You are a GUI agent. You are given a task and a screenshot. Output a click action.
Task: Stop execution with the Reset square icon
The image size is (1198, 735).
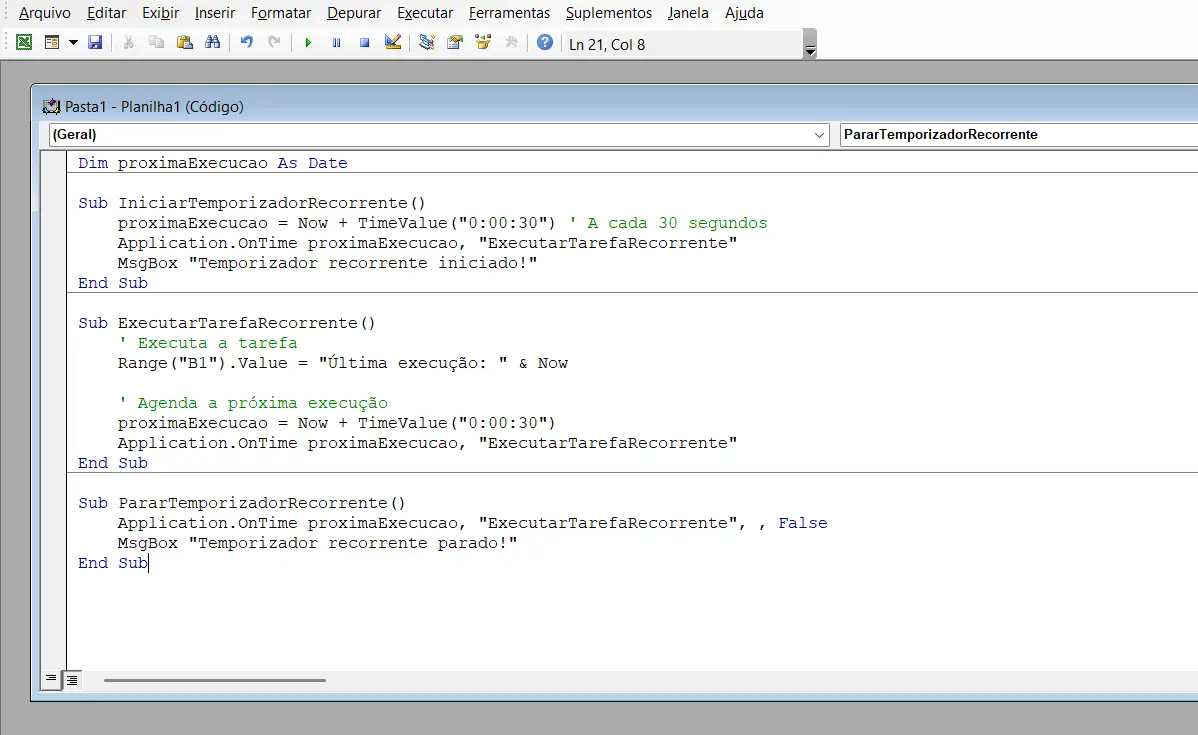(x=364, y=43)
